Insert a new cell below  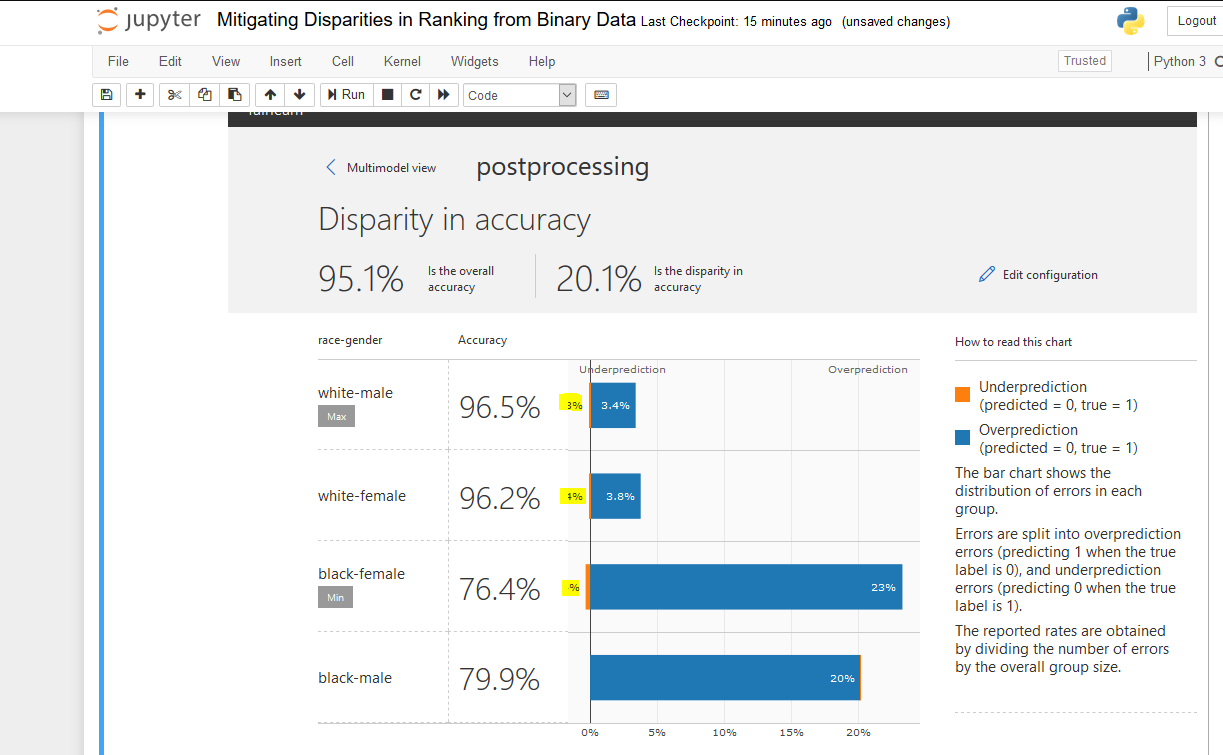click(140, 94)
